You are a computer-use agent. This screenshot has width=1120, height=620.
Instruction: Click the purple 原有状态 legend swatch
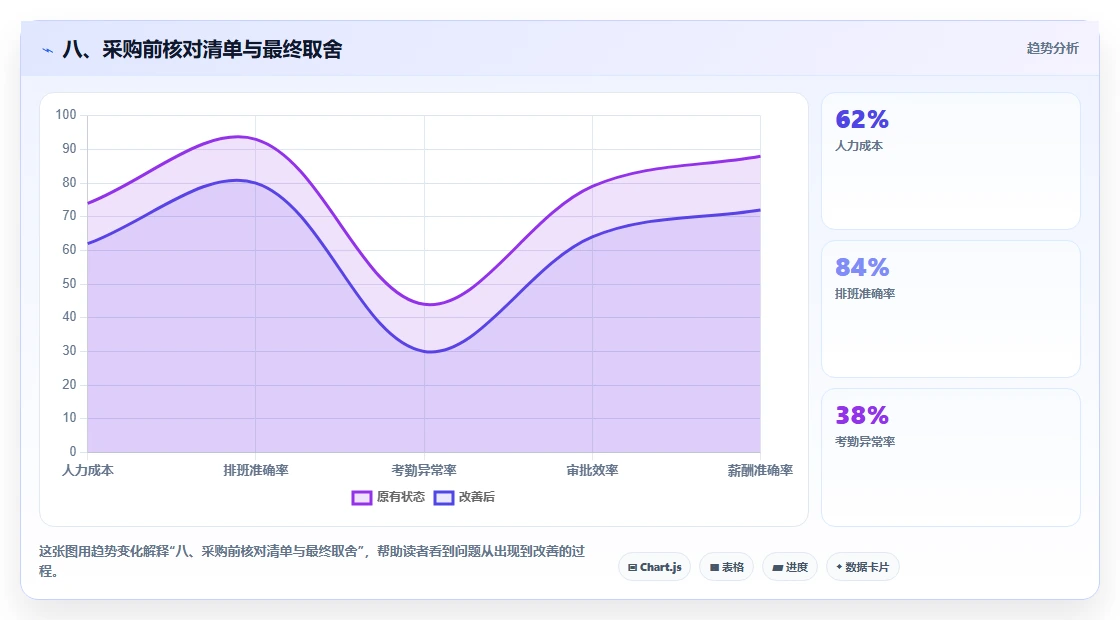click(x=361, y=498)
